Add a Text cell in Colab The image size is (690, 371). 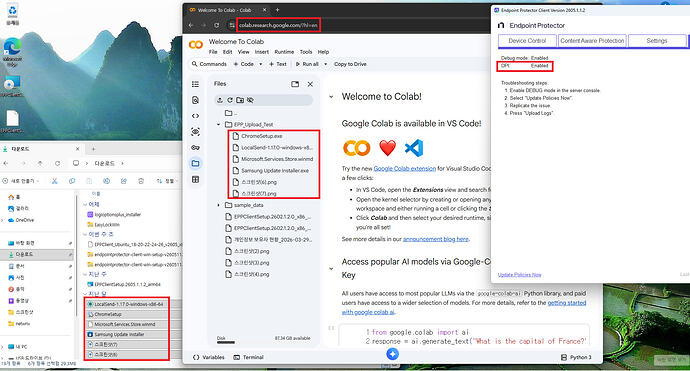coord(278,64)
